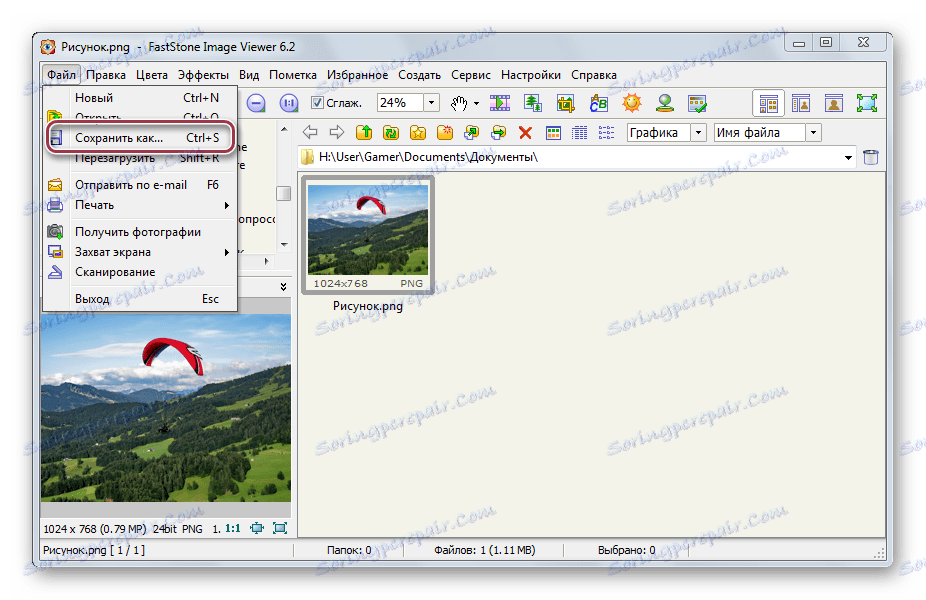Select the hand pan tool

click(459, 103)
